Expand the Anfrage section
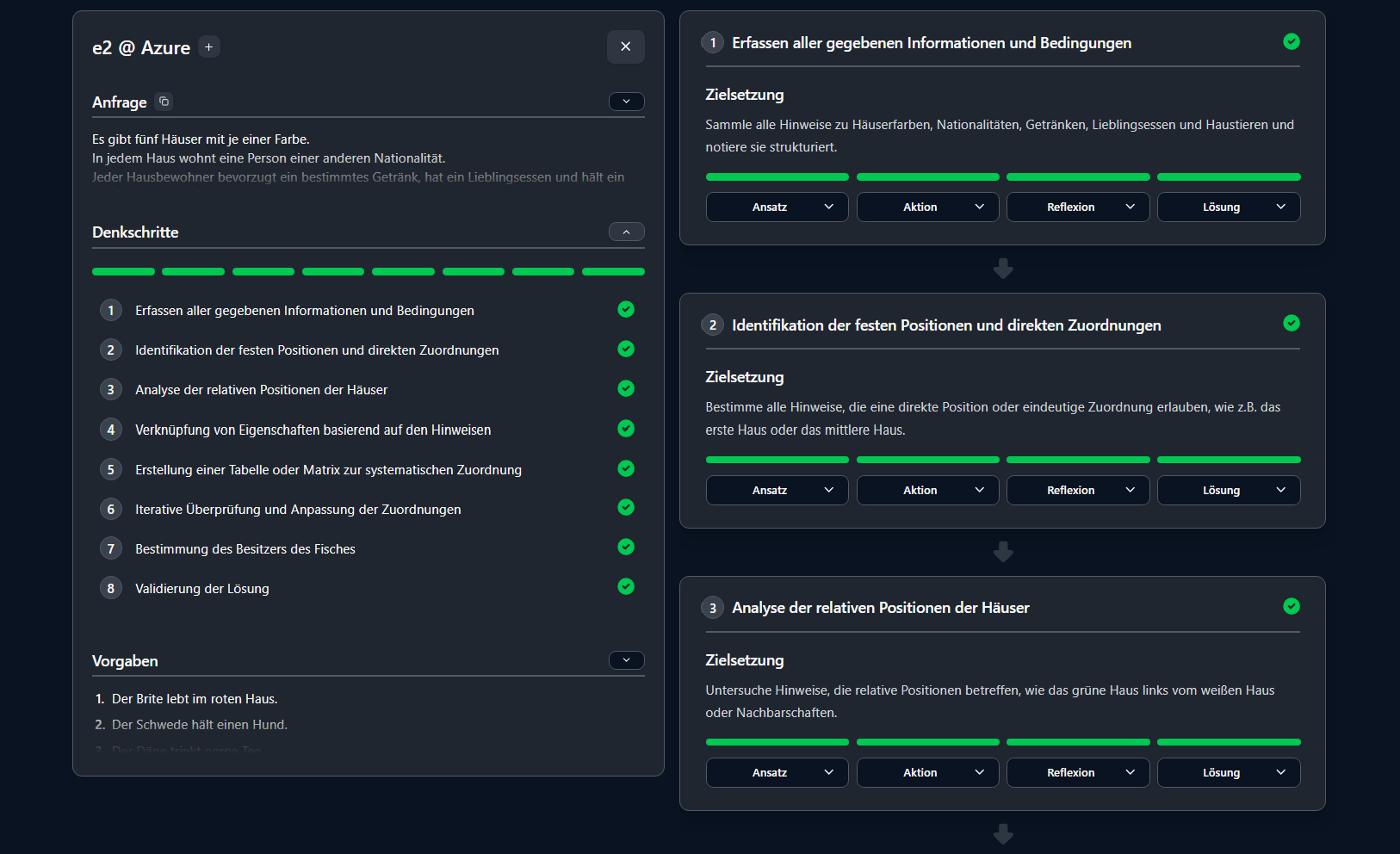 [626, 102]
